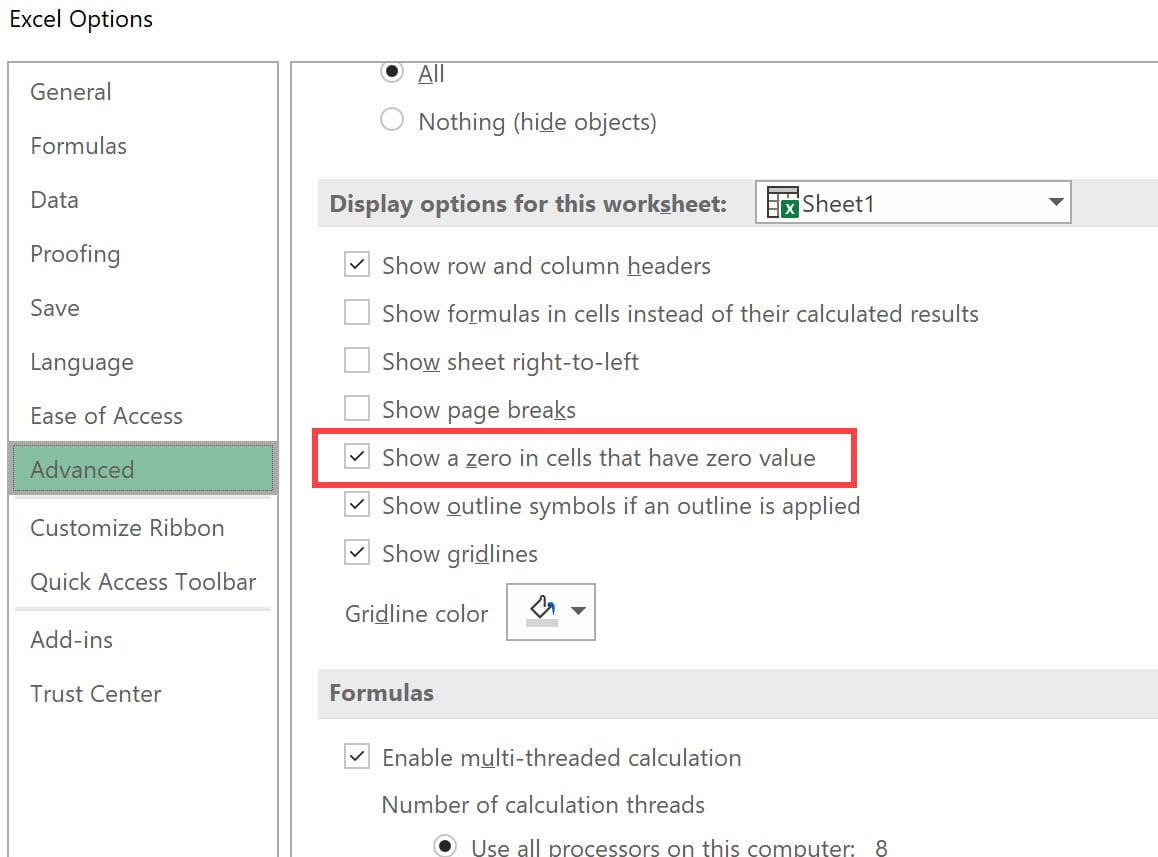Select the Data category
Image resolution: width=1158 pixels, height=857 pixels.
click(54, 199)
